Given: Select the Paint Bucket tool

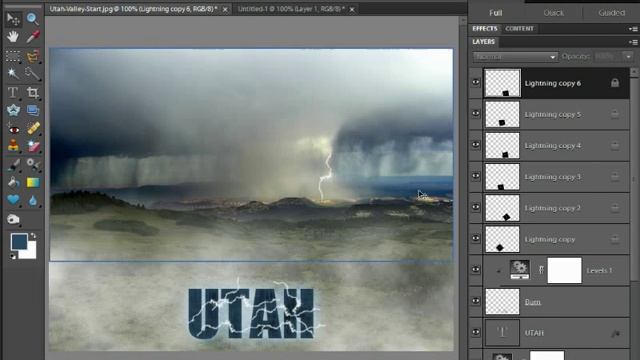Looking at the screenshot, I should (x=13, y=182).
